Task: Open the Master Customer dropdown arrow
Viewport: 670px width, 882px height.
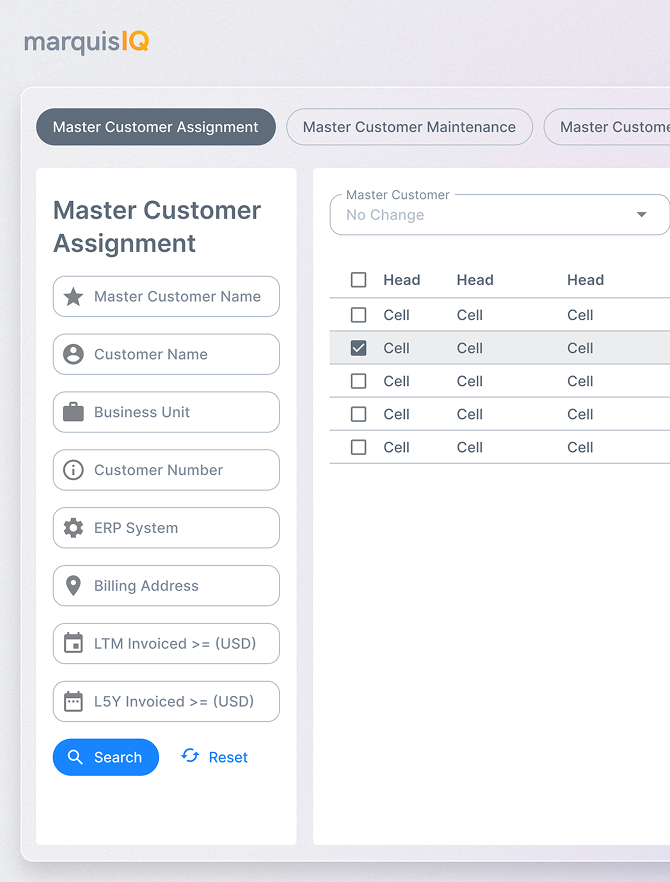Action: 641,214
